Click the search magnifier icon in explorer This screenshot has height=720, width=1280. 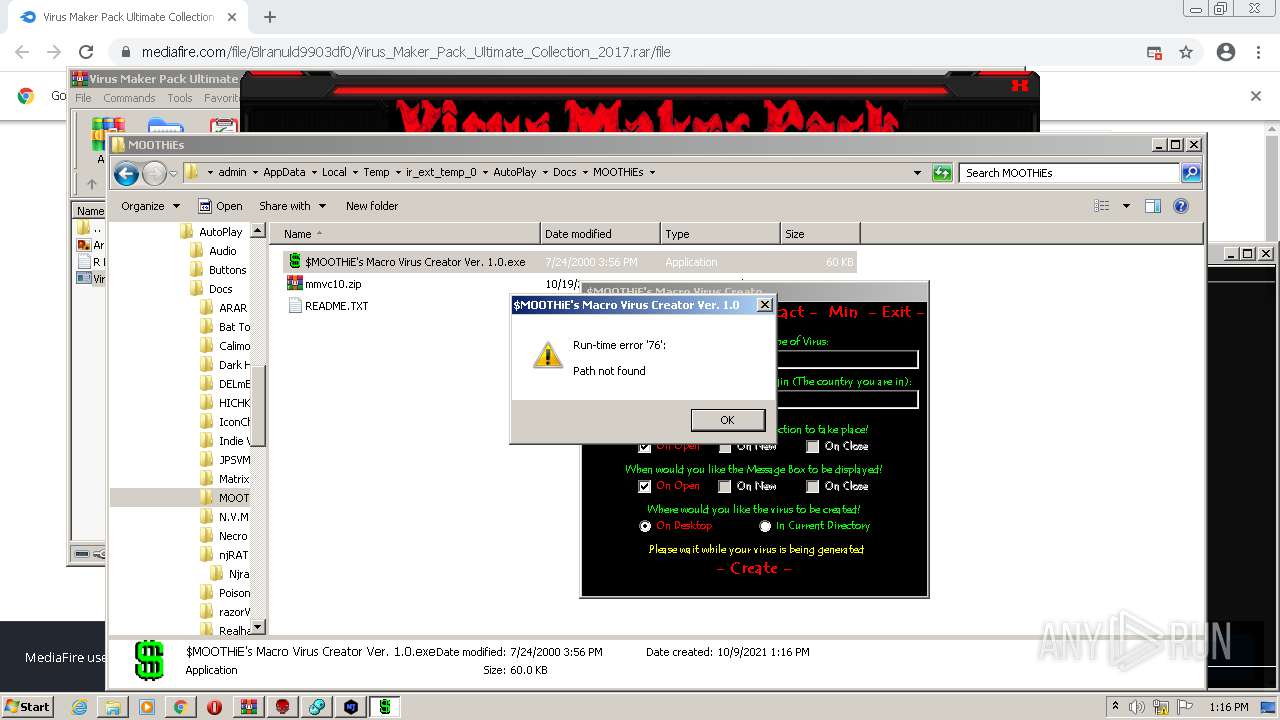click(1190, 173)
